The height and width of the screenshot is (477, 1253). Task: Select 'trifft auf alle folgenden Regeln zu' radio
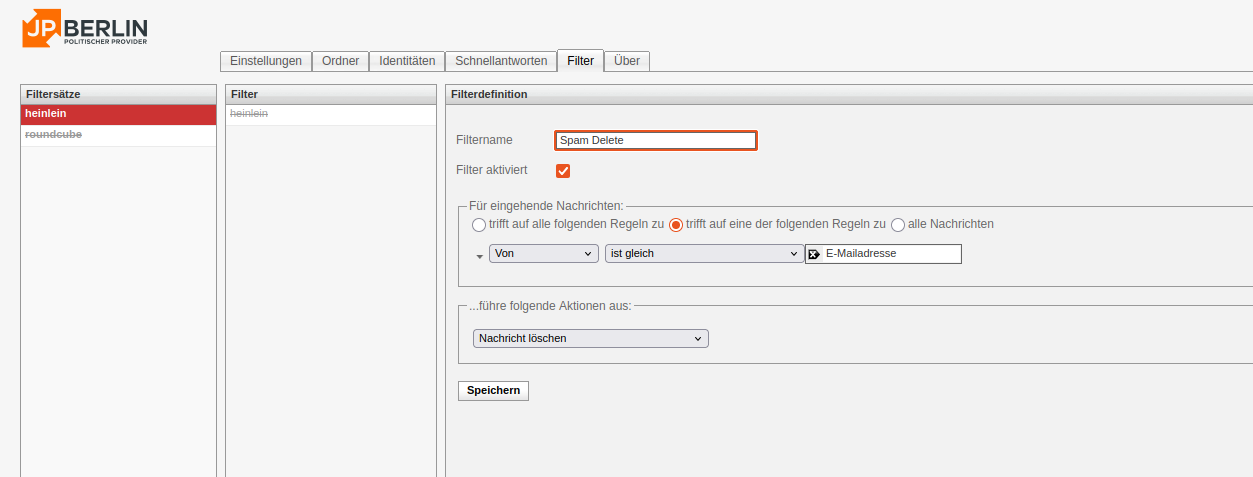click(x=479, y=225)
